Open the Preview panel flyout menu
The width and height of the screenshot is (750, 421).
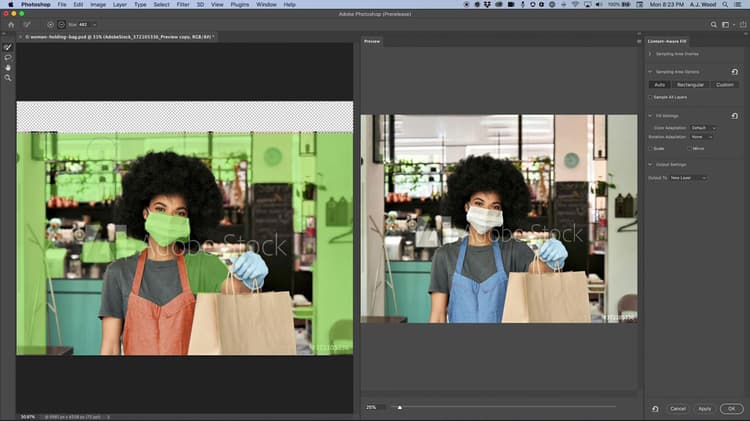(639, 42)
